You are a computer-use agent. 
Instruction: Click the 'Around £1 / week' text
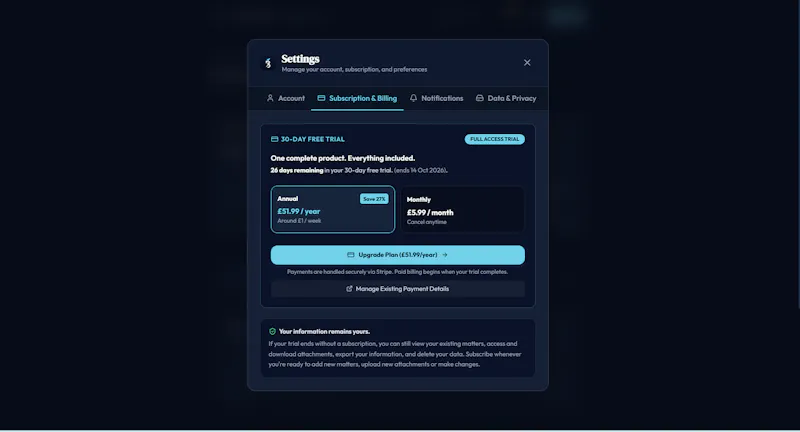[299, 221]
